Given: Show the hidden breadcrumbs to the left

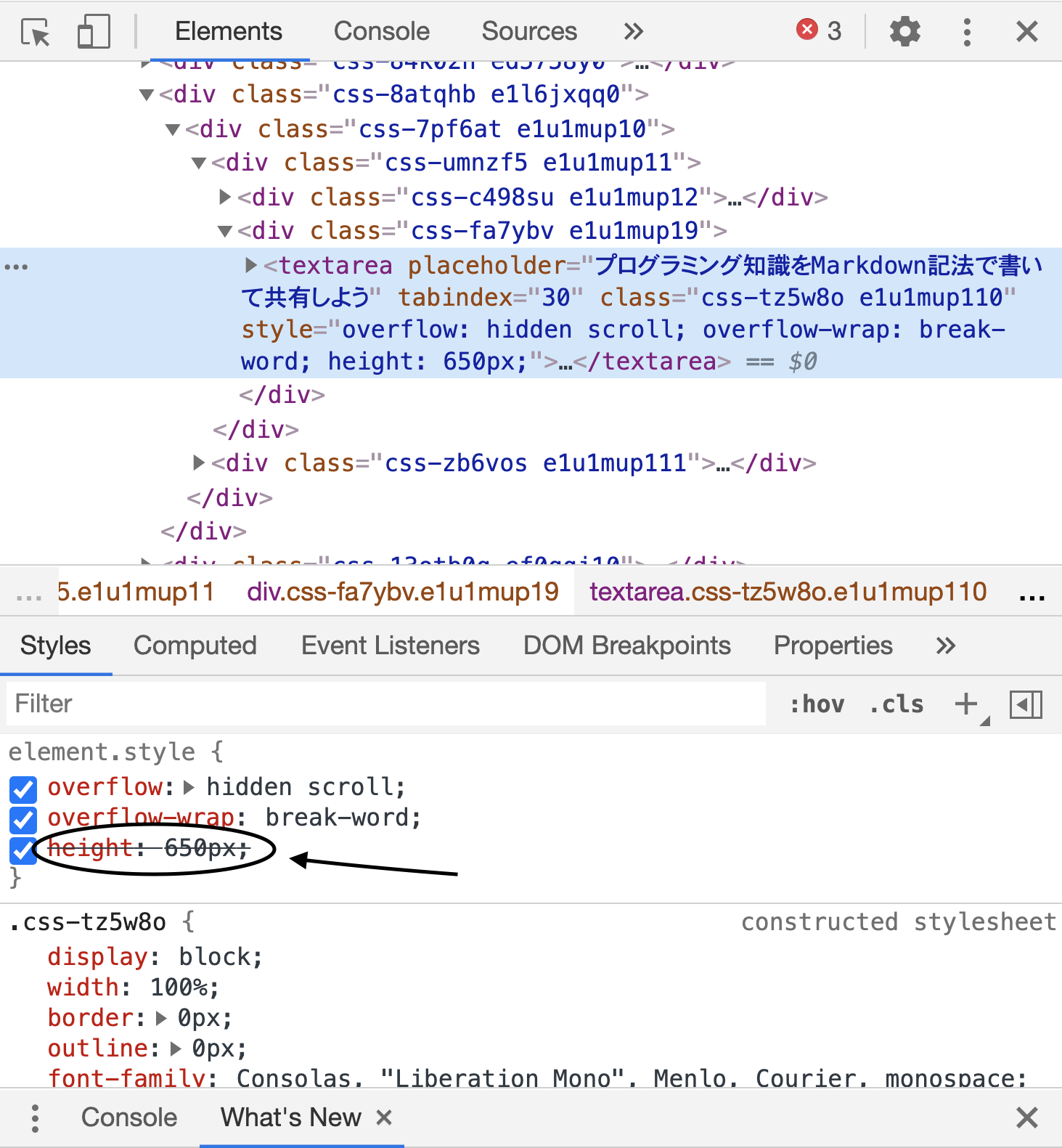Looking at the screenshot, I should point(29,597).
